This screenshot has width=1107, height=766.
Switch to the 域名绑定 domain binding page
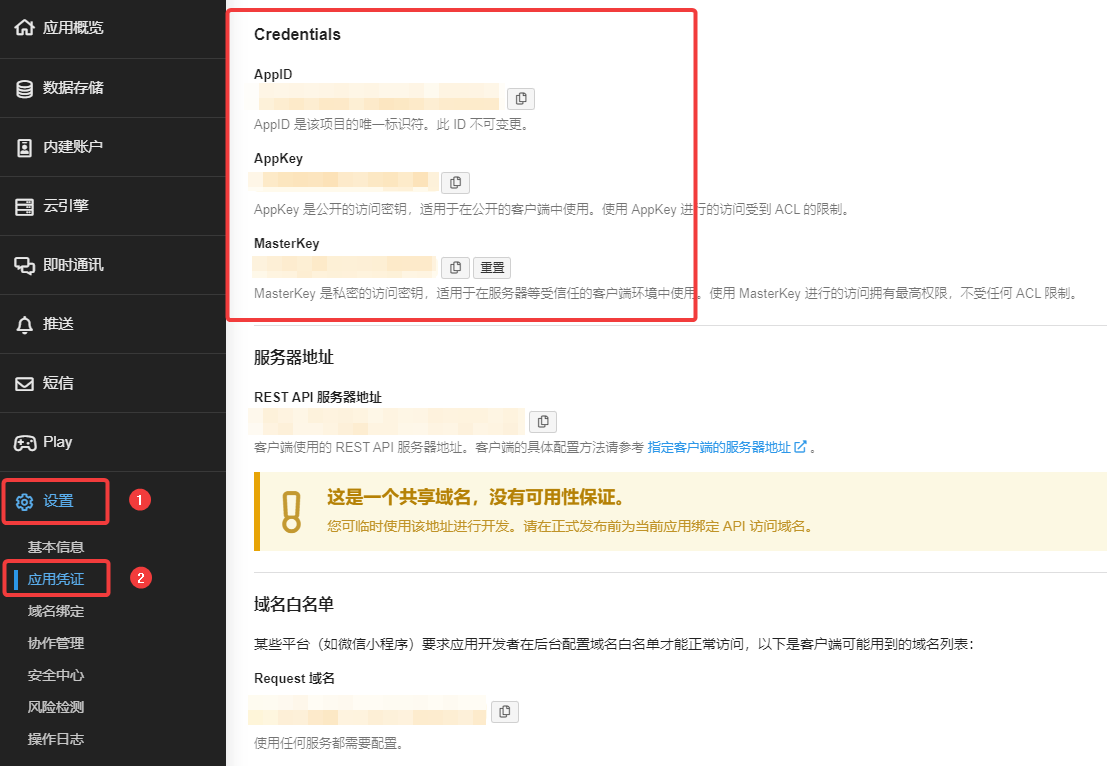coord(57,610)
